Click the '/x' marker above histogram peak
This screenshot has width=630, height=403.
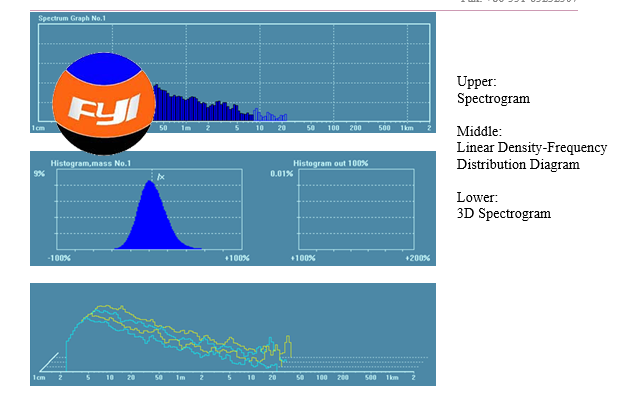(161, 177)
